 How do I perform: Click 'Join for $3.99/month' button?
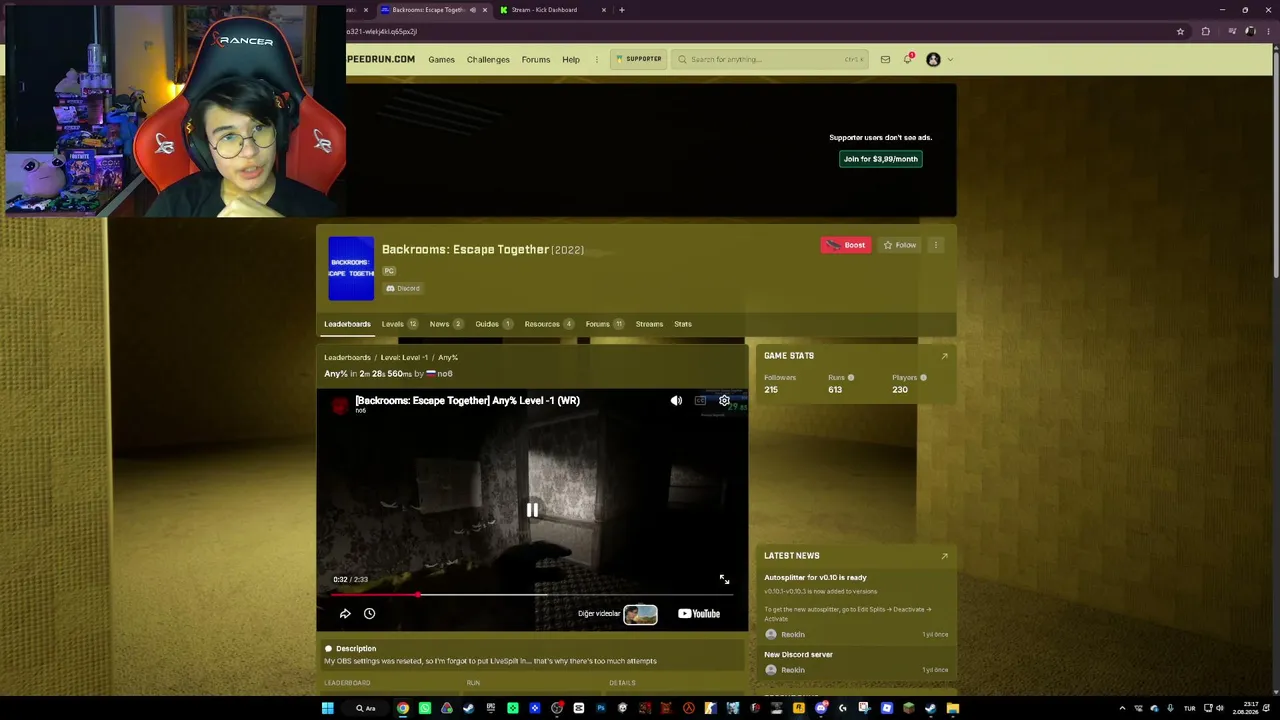click(880, 159)
